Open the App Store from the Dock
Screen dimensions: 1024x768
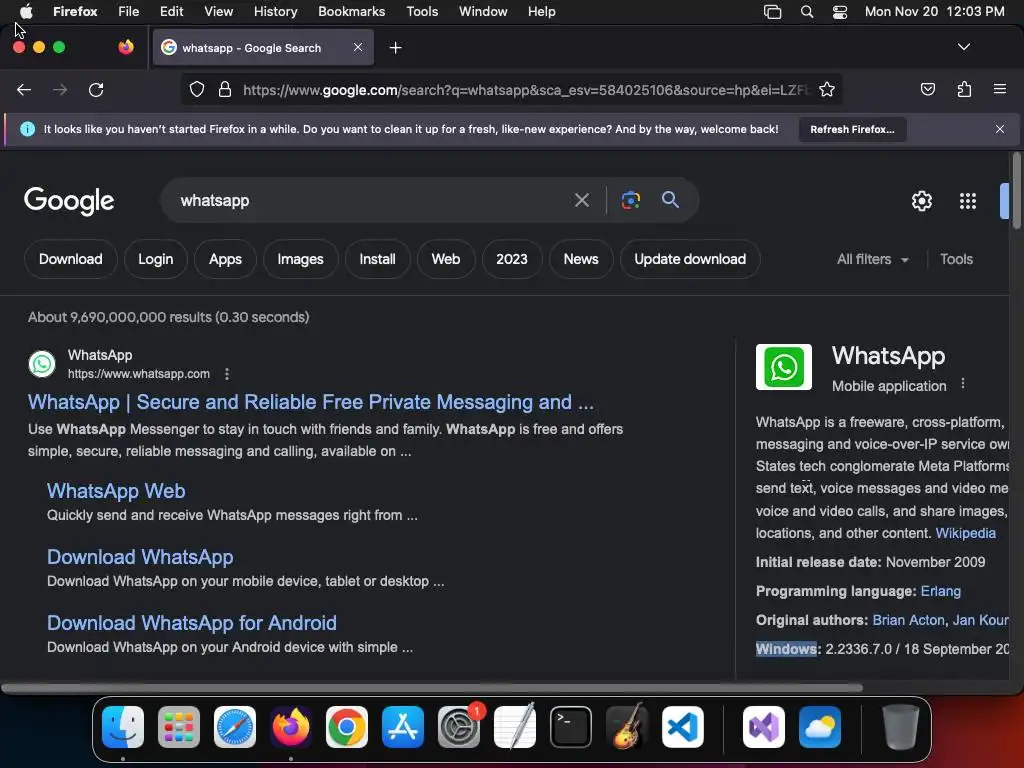coord(403,727)
